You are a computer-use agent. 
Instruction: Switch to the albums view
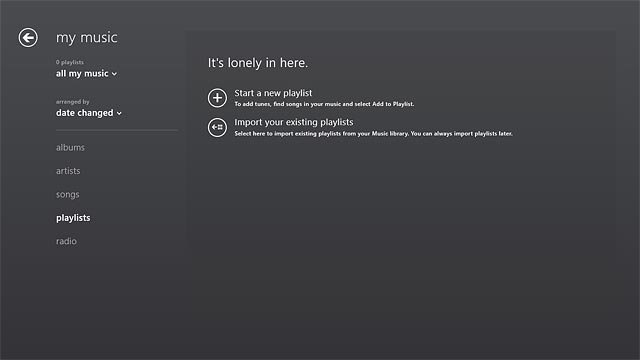tap(70, 147)
